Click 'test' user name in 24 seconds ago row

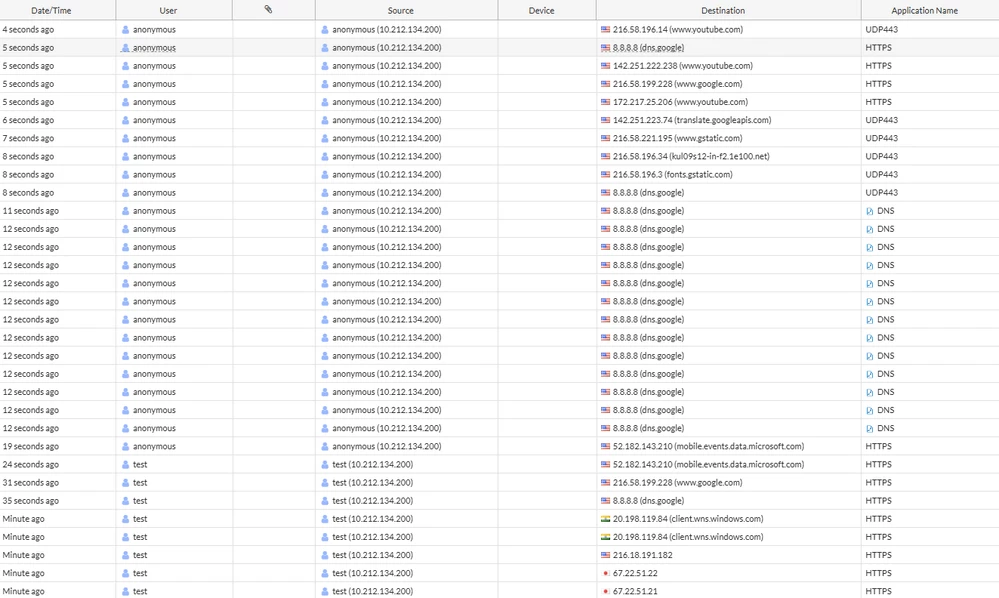pos(140,464)
